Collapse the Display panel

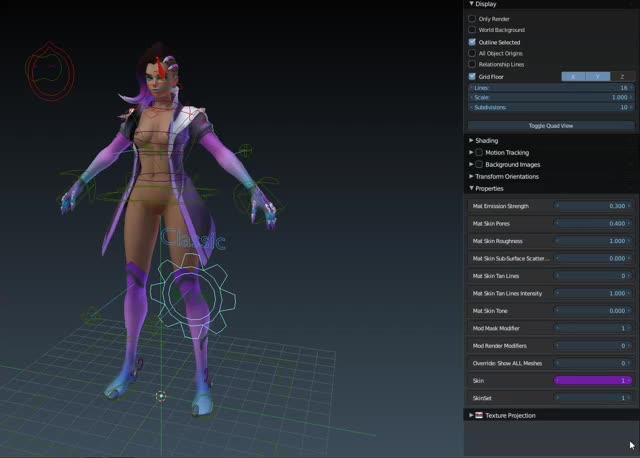click(x=471, y=4)
